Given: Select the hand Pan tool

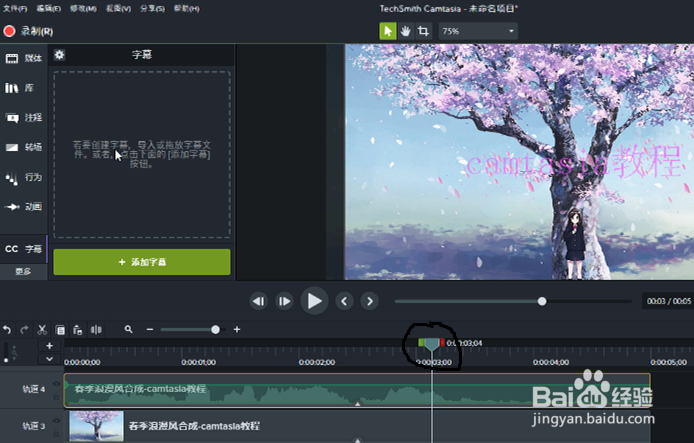Looking at the screenshot, I should click(x=405, y=31).
